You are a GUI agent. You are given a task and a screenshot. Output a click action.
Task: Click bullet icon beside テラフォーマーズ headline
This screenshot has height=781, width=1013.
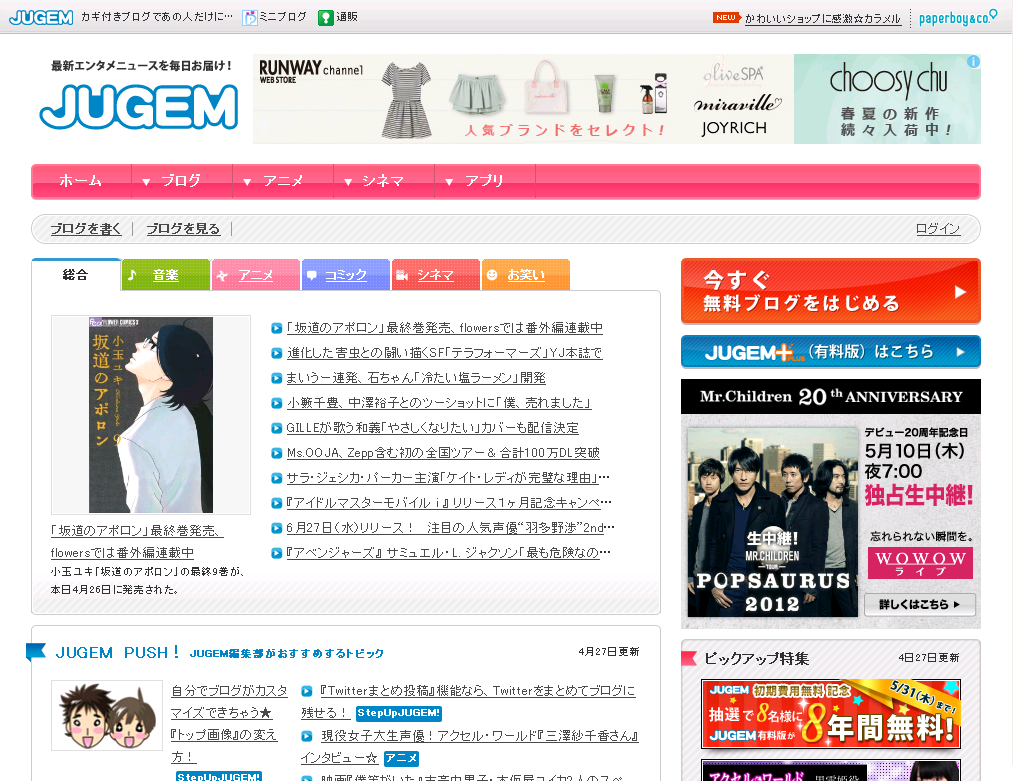[x=277, y=353]
